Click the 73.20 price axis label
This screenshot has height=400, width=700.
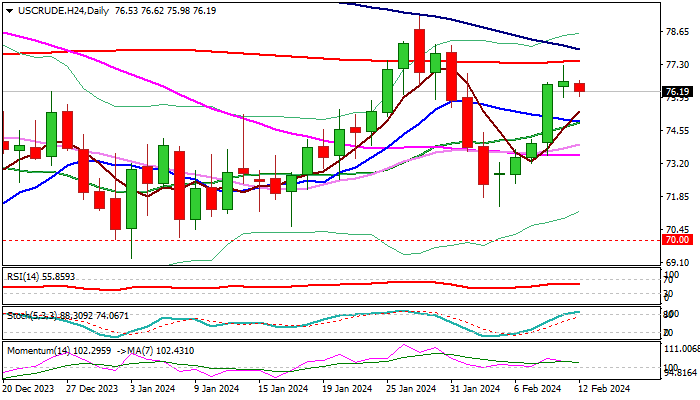point(678,163)
